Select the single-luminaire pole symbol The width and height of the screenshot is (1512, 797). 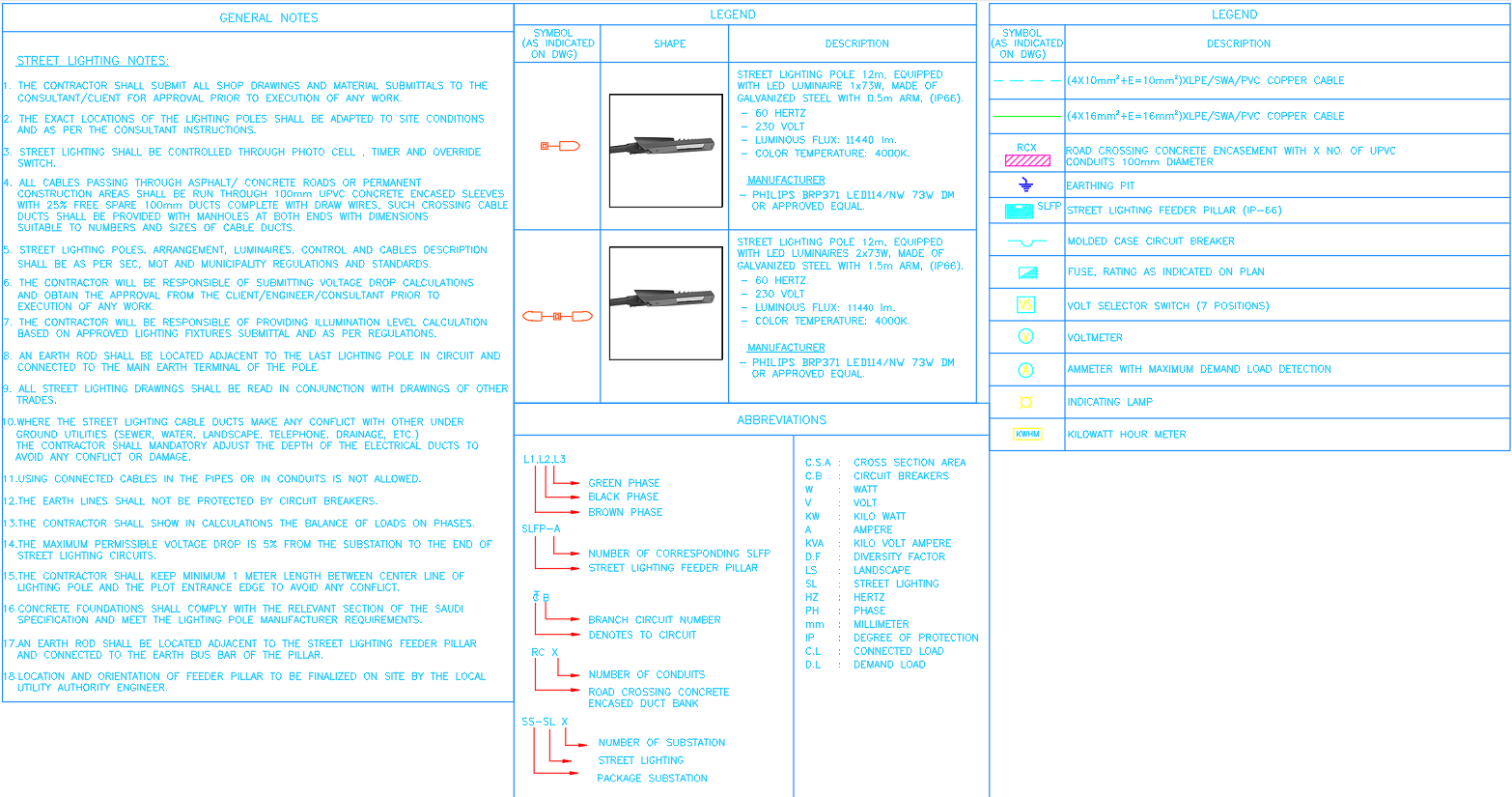(x=560, y=145)
